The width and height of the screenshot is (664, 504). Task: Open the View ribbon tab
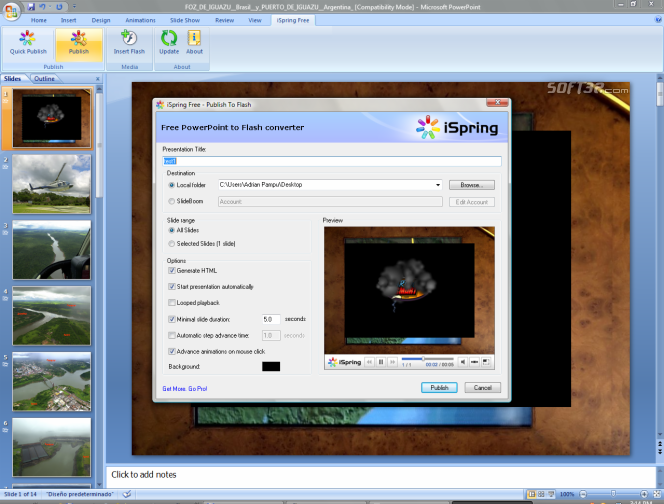click(255, 20)
